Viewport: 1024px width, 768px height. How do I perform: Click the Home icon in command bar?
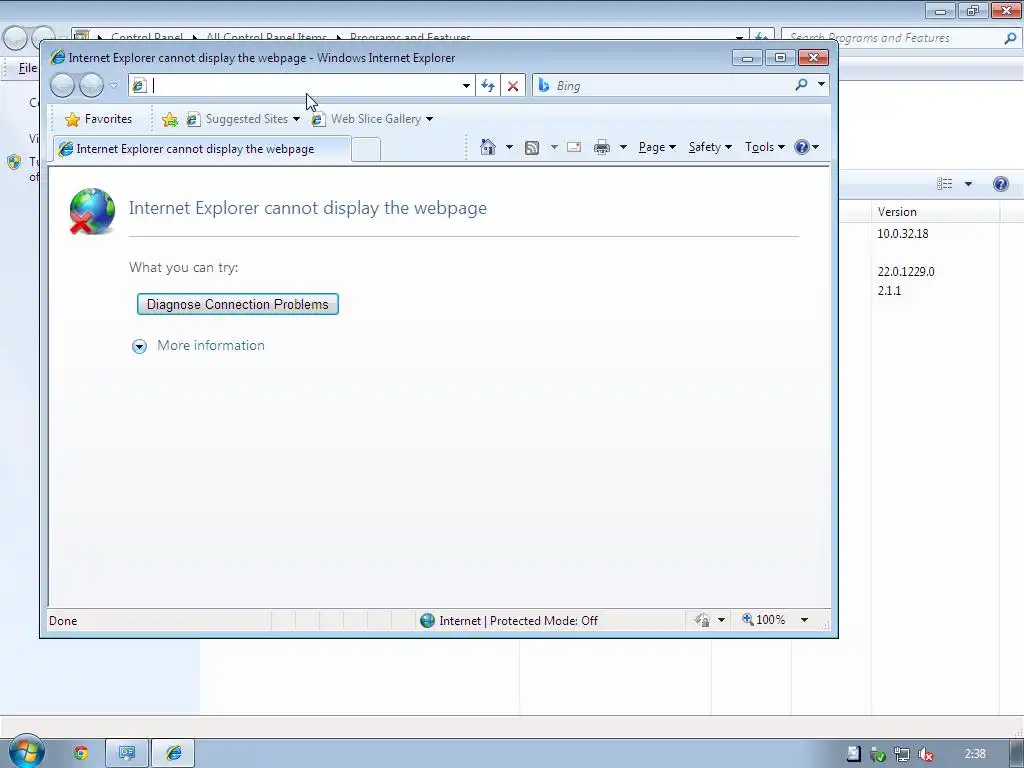[x=488, y=147]
